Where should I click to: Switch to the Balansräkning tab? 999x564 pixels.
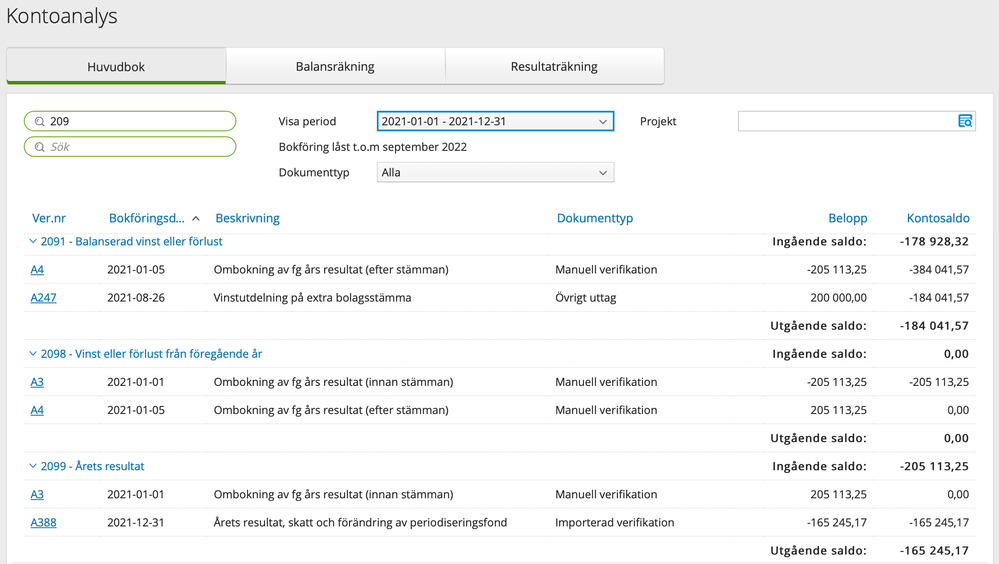[x=335, y=67]
